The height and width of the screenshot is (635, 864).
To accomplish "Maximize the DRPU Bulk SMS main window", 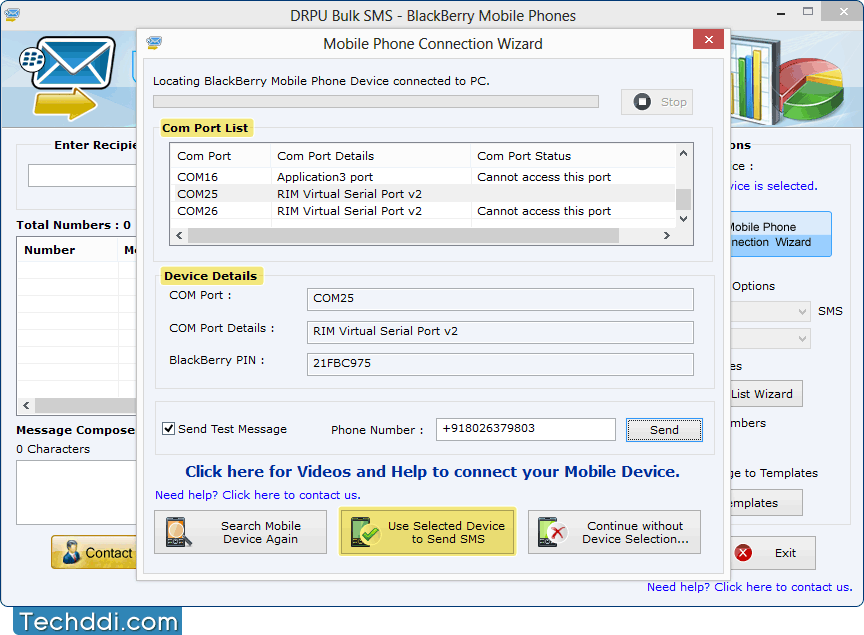I will (808, 12).
